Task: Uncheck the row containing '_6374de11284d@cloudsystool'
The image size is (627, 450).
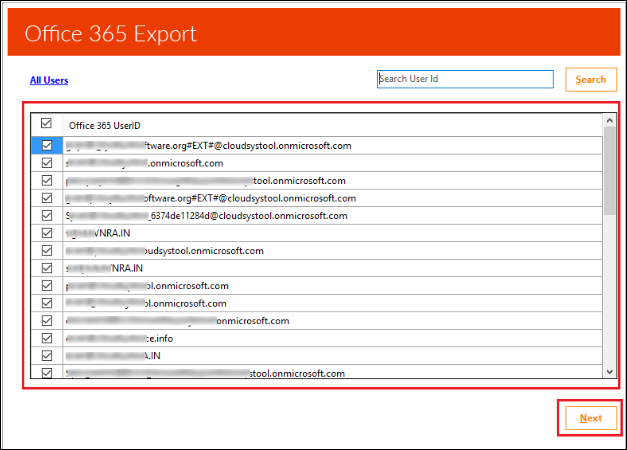Action: (47, 216)
